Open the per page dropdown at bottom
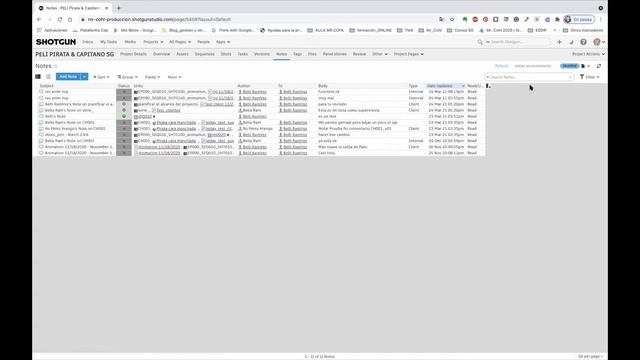 [590, 356]
